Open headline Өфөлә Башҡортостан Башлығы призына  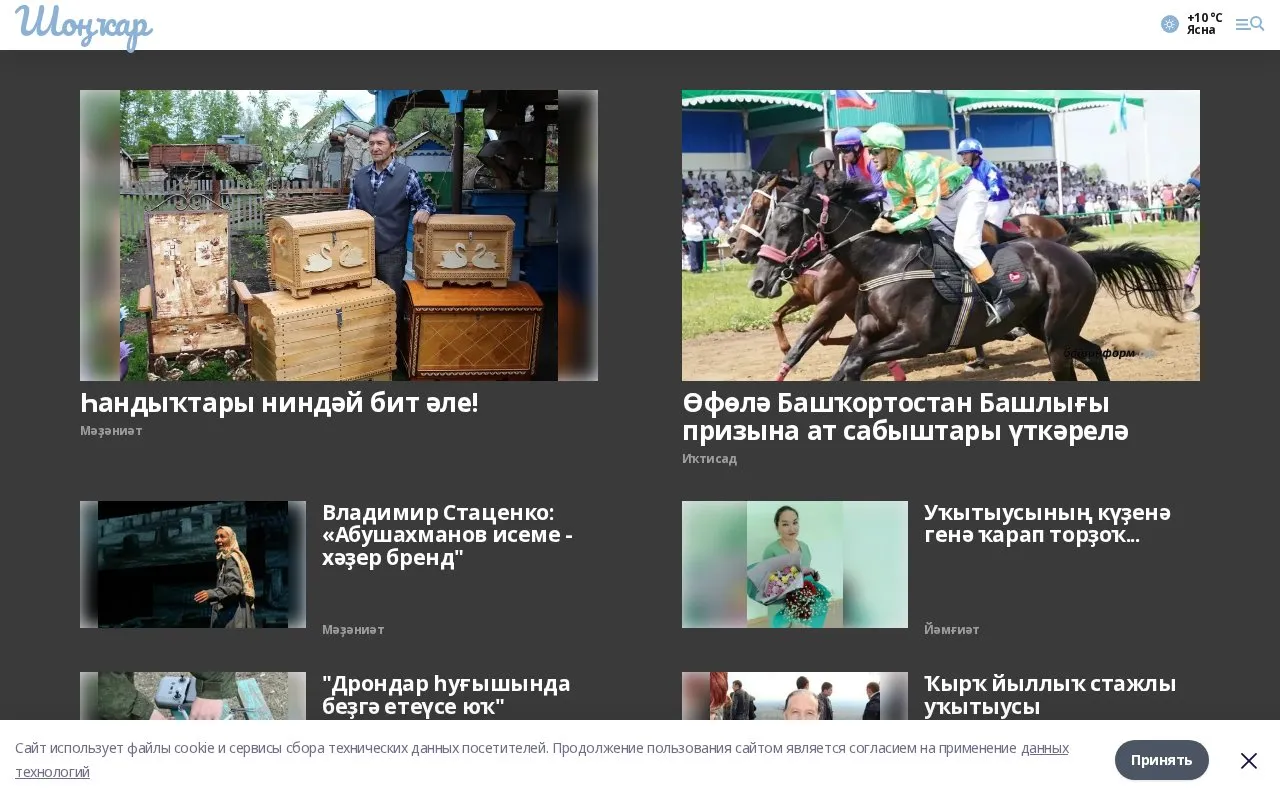[x=905, y=417]
